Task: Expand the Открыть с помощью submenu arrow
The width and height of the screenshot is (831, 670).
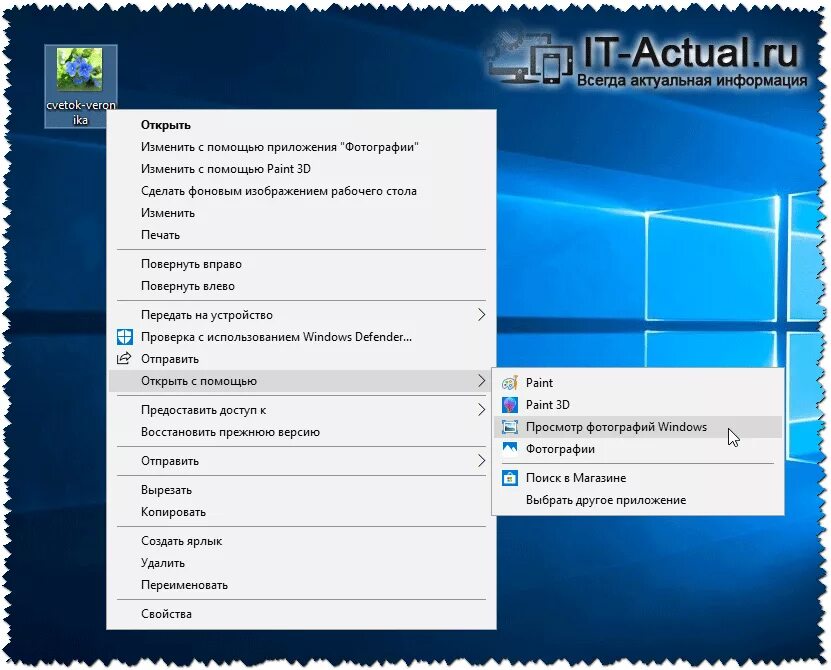Action: pyautogui.click(x=481, y=381)
